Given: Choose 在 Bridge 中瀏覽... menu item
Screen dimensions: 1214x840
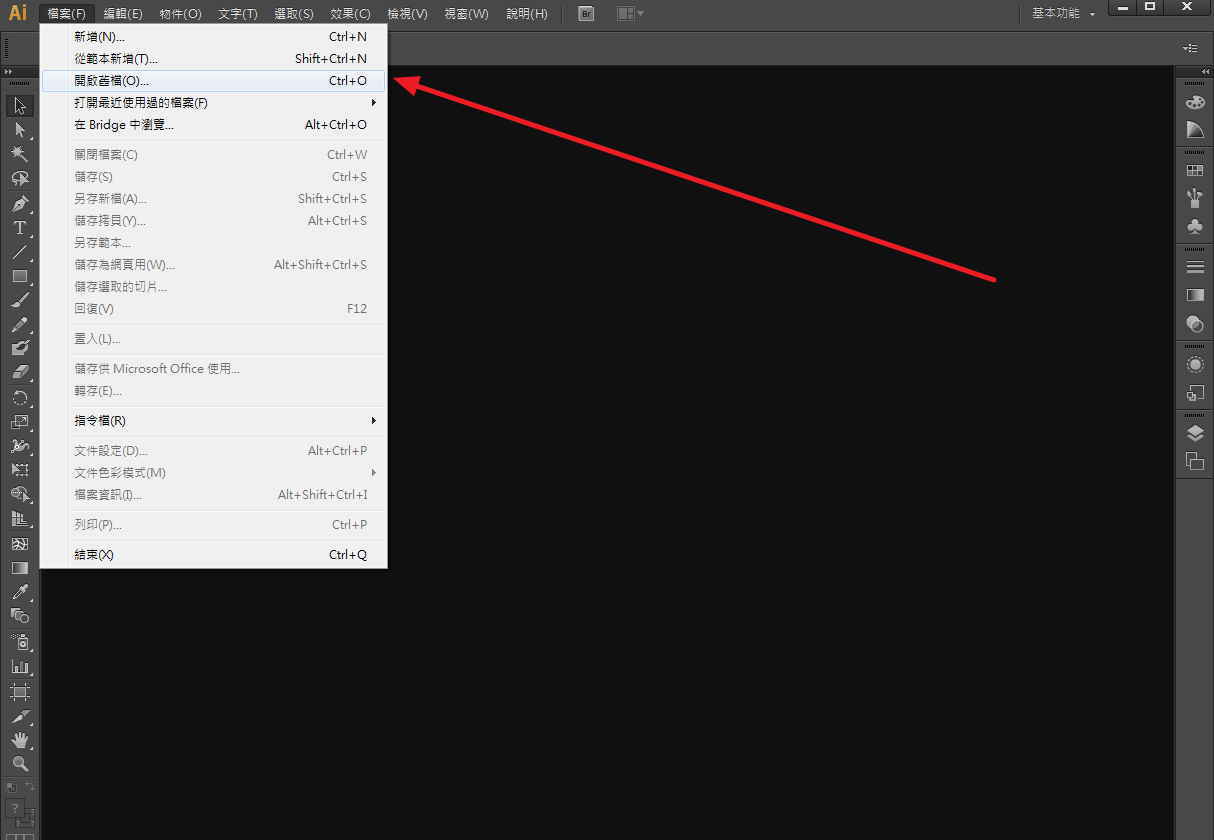Looking at the screenshot, I should coord(212,125).
